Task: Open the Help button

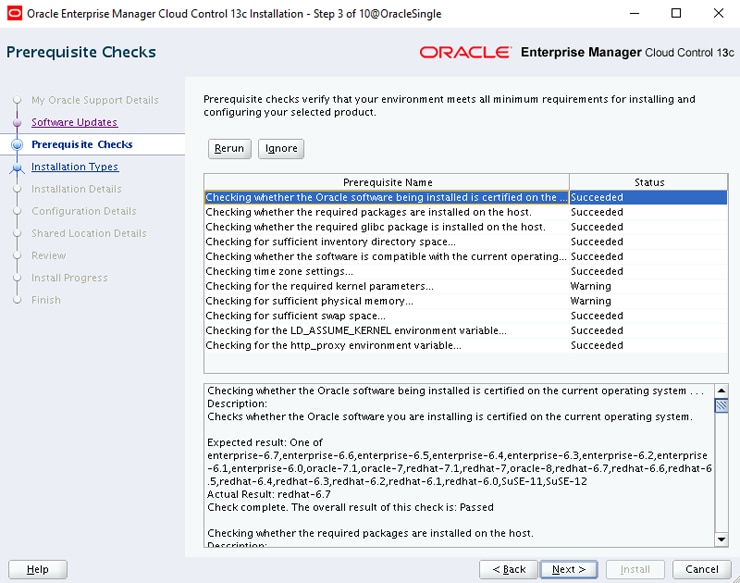Action: coord(38,569)
